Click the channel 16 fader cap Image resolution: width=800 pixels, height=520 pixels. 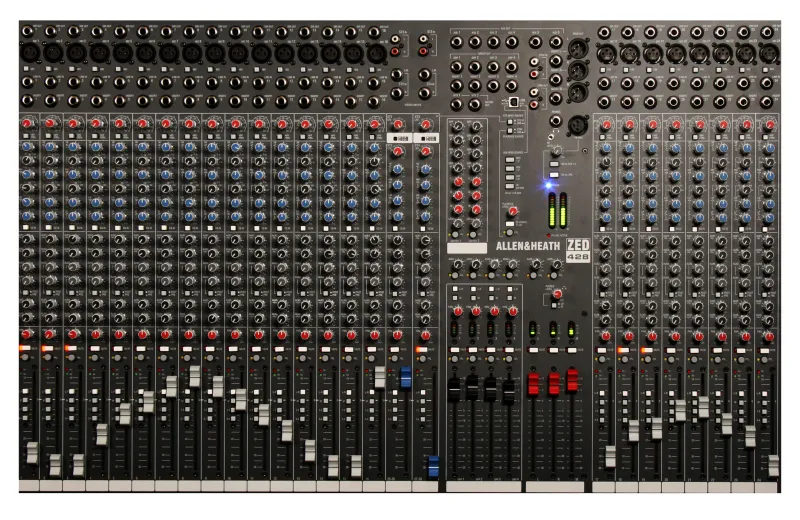coord(380,377)
